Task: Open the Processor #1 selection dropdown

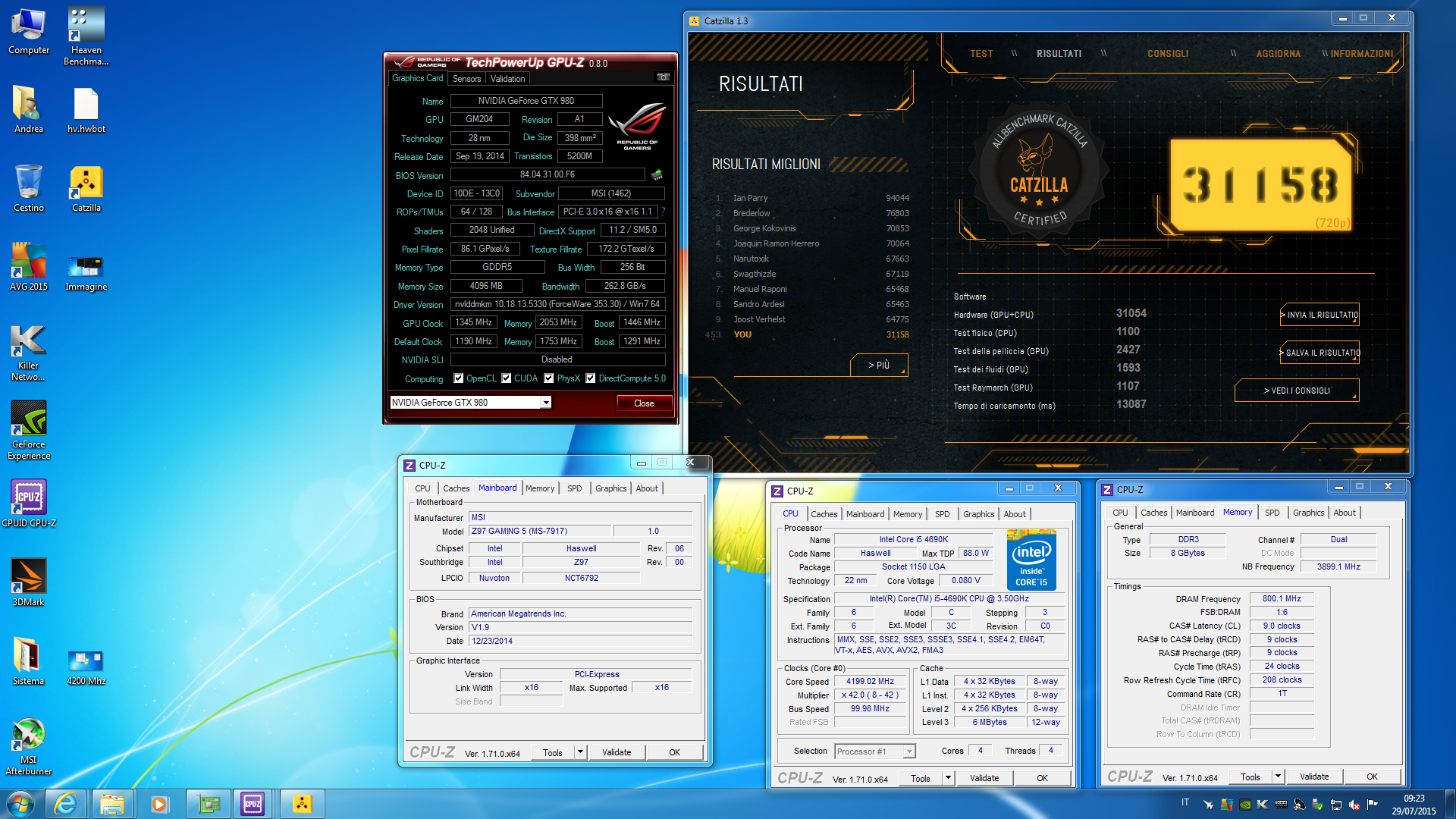Action: (x=875, y=752)
